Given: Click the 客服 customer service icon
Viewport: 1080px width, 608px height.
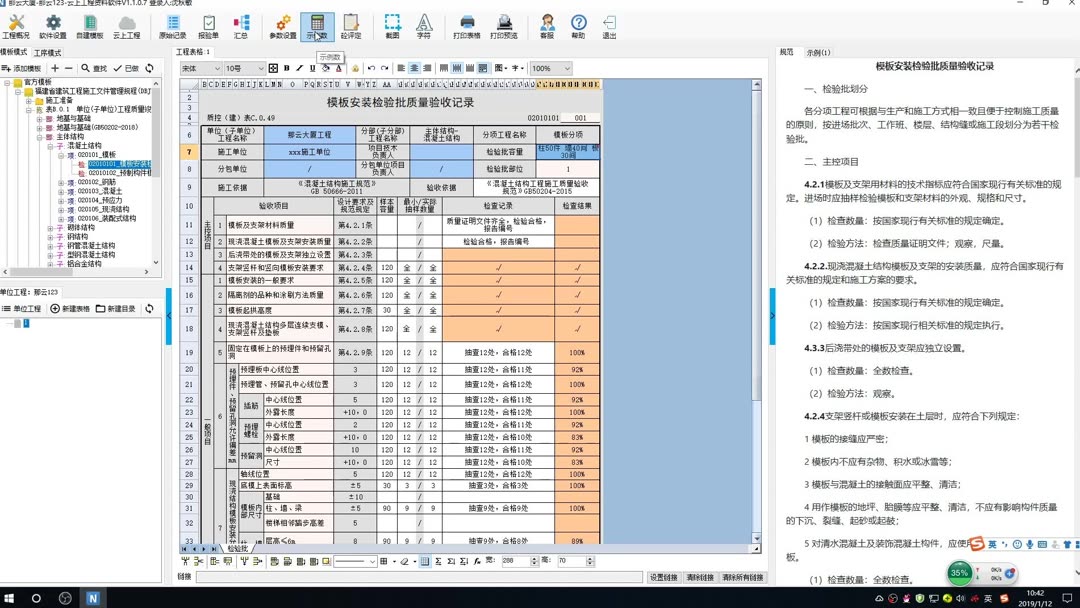Looking at the screenshot, I should pyautogui.click(x=548, y=26).
